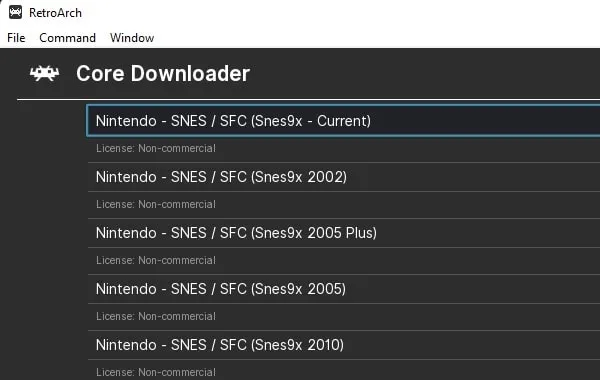Click license line under Snes9x 2005 Plus

pos(156,260)
